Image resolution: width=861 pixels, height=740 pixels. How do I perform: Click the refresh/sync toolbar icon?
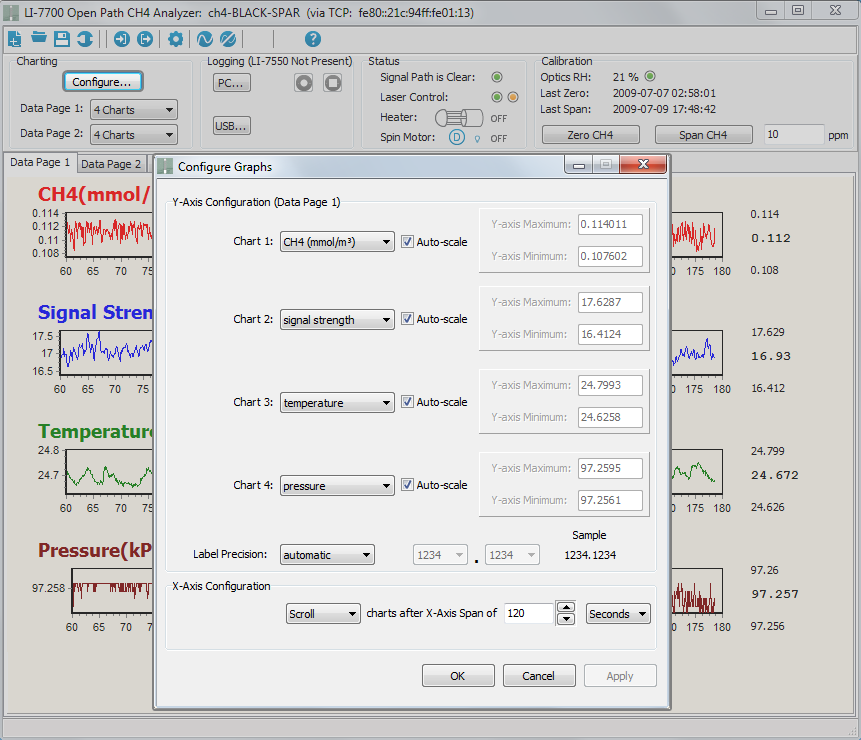(x=85, y=39)
